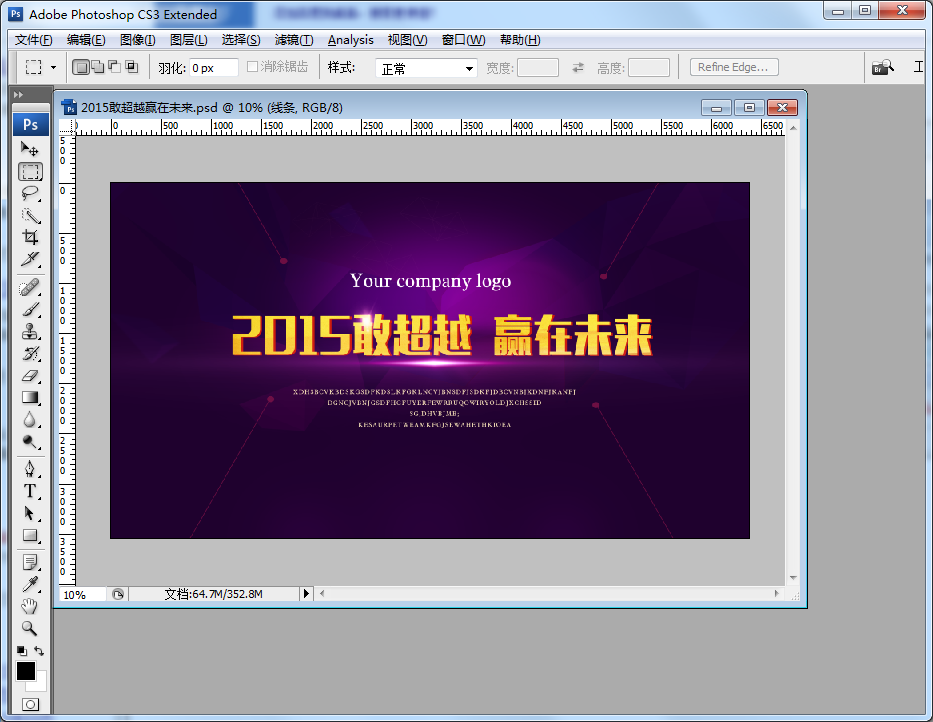933x722 pixels.
Task: Open the 选择(S) menu
Action: click(241, 40)
